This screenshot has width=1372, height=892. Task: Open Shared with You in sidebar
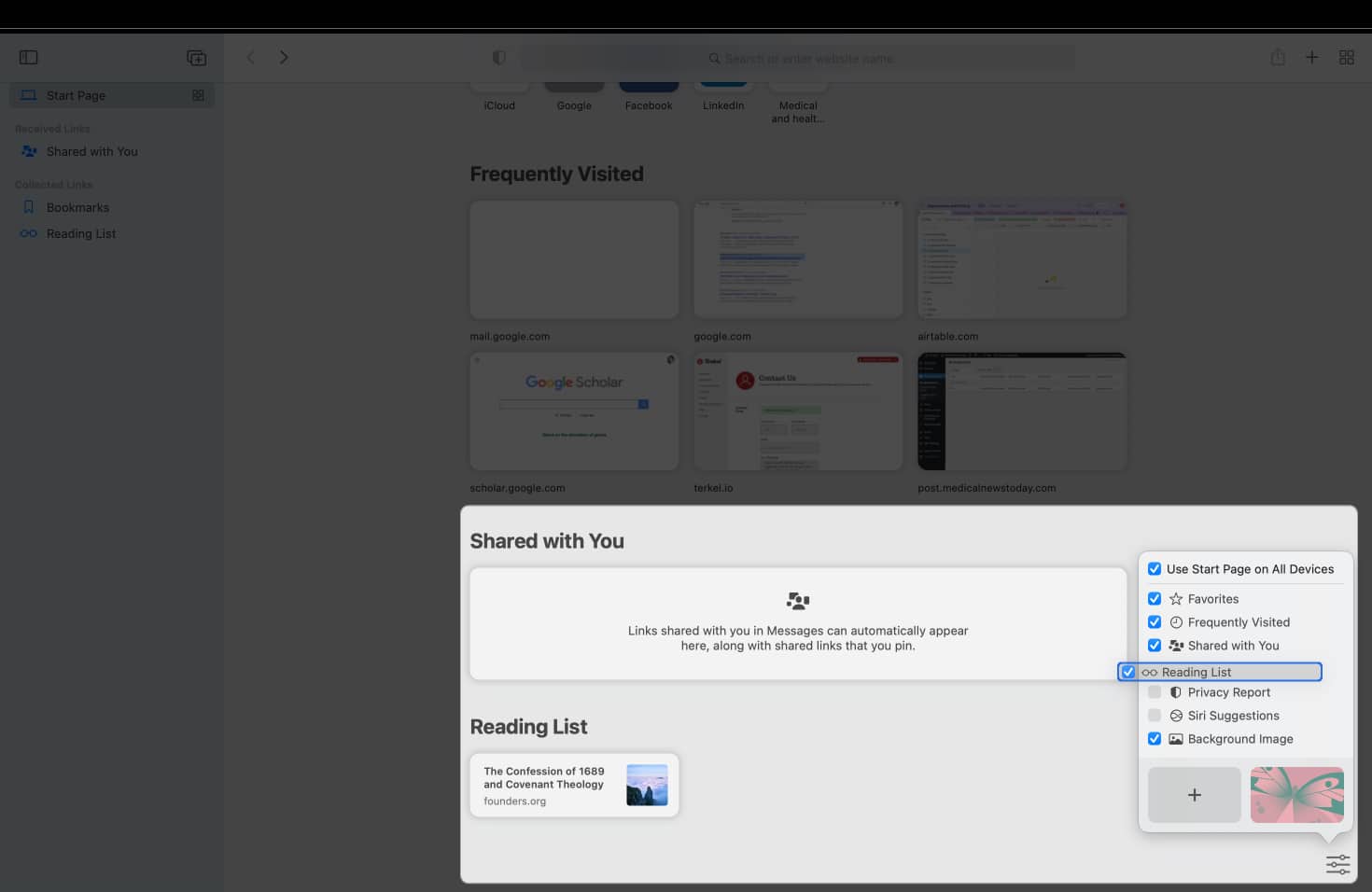[x=91, y=151]
